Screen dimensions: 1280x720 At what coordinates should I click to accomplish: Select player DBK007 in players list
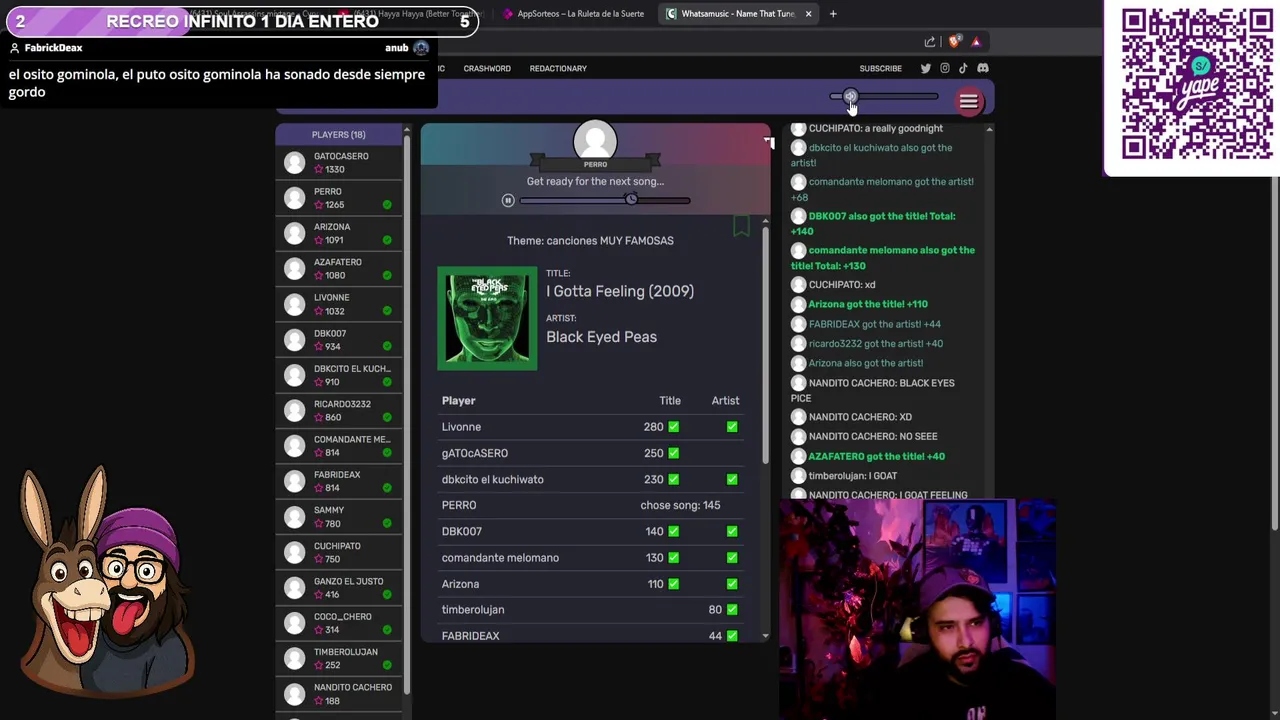click(x=339, y=340)
